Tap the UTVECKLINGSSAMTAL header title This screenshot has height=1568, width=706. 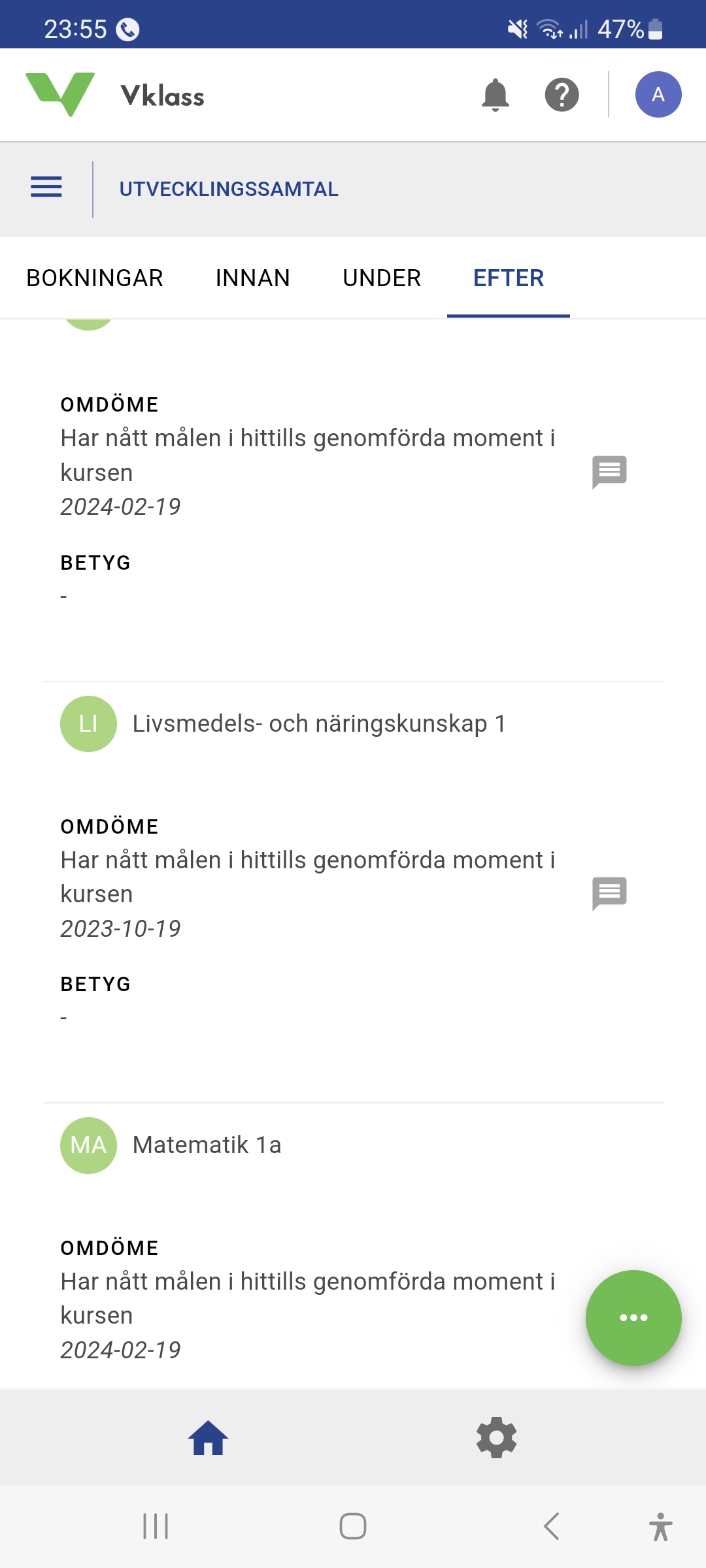point(229,189)
